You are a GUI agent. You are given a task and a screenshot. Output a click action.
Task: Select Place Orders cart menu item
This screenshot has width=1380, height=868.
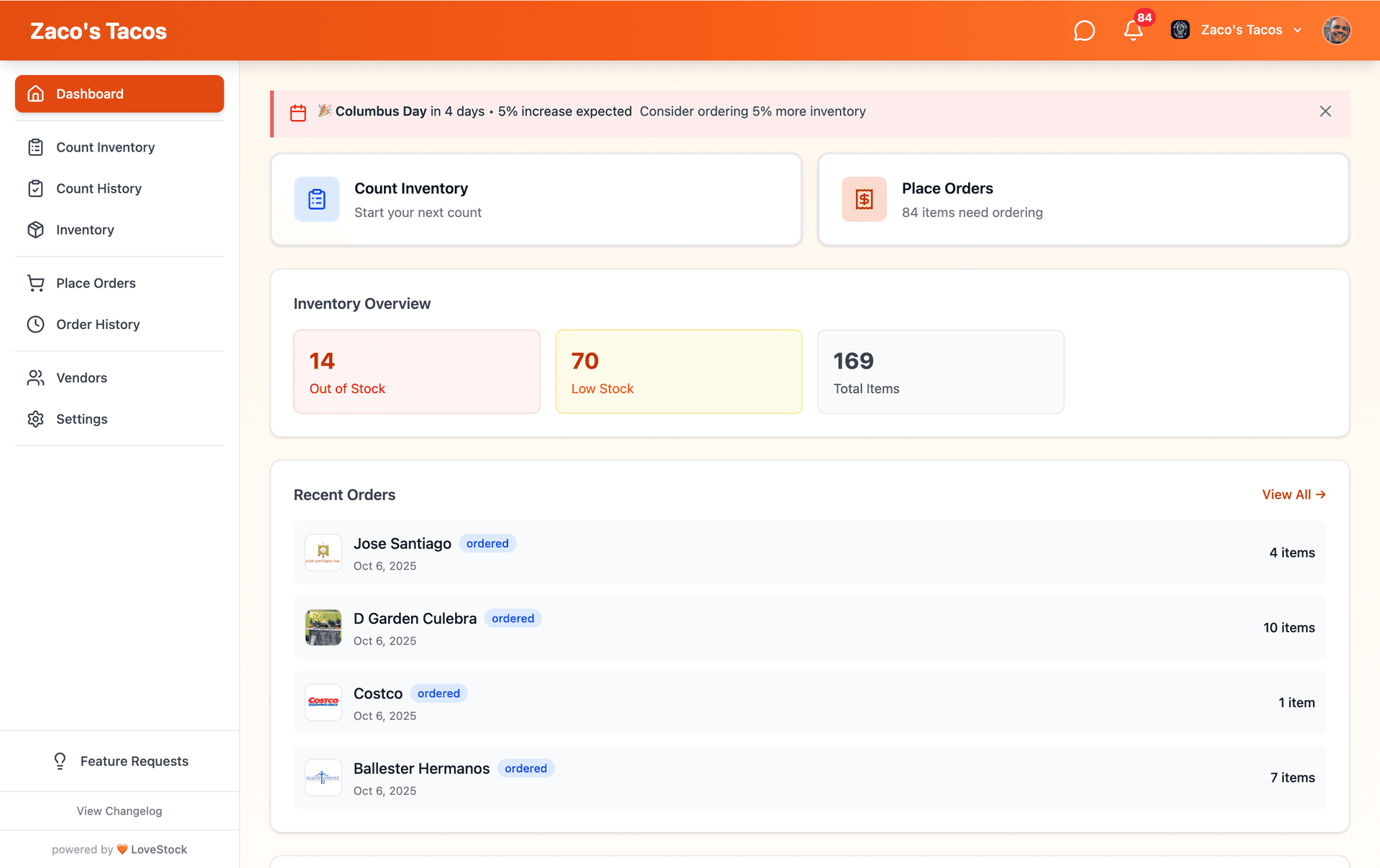96,283
